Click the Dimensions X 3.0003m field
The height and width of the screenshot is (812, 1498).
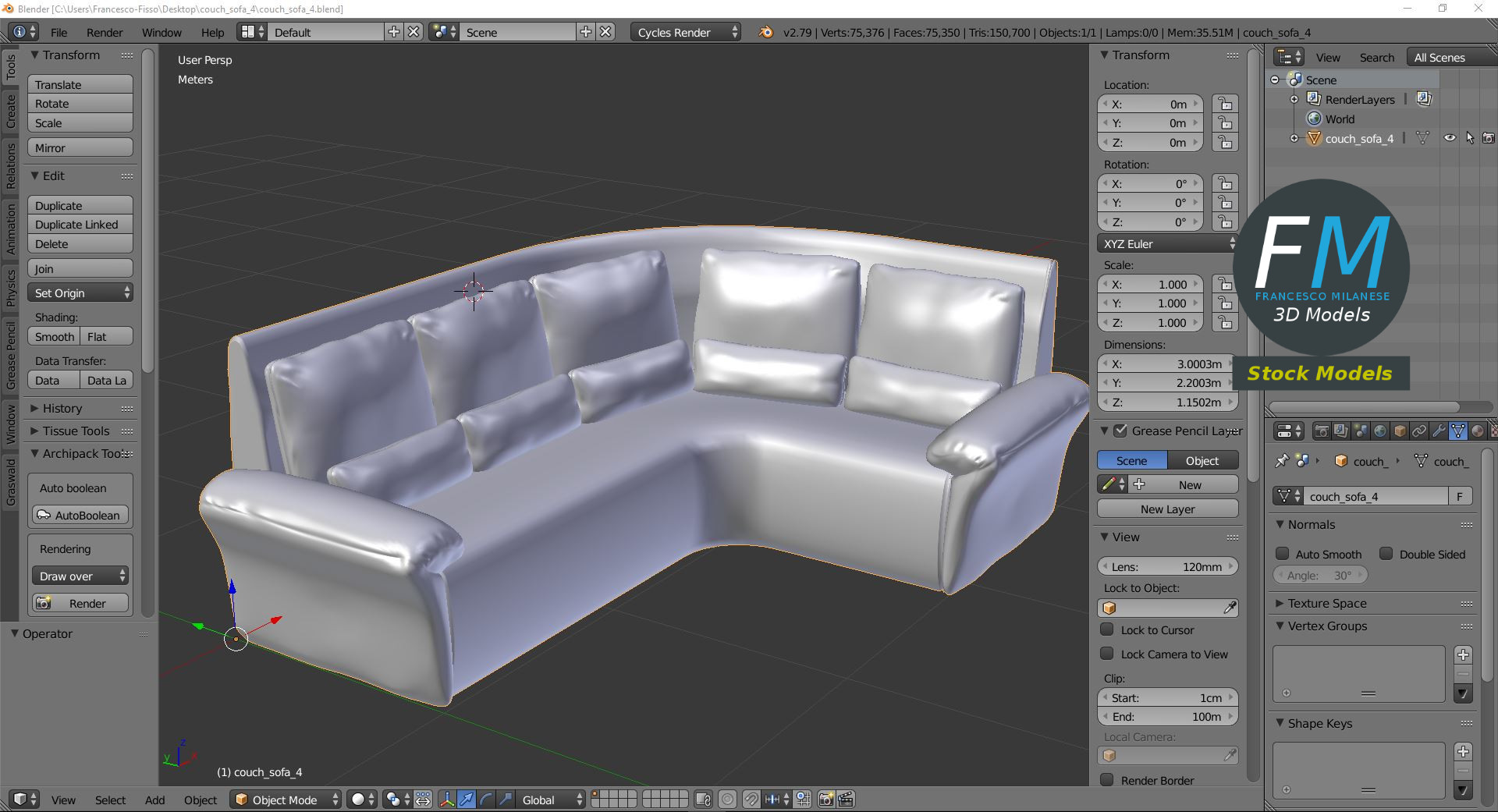pos(1167,364)
